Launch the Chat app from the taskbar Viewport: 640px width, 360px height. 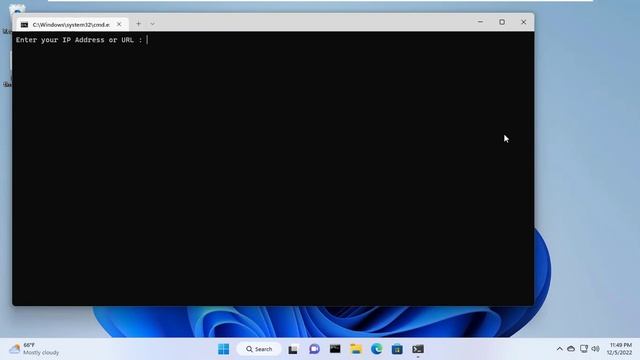314,349
